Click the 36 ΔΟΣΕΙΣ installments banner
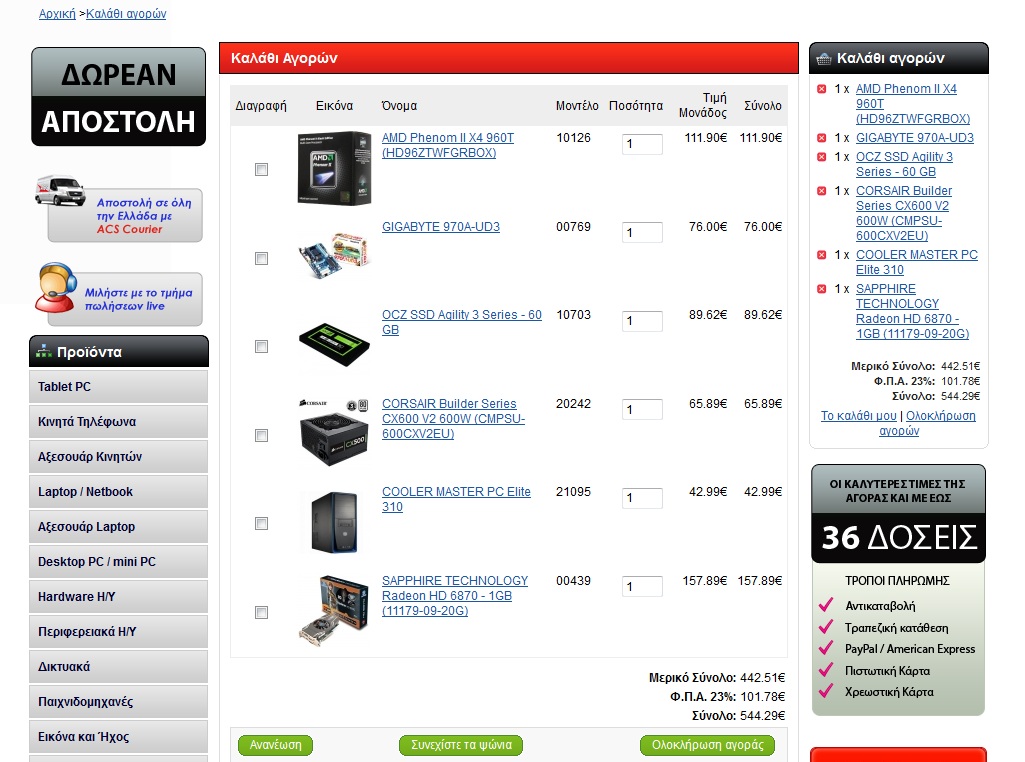The image size is (1025, 762). coord(898,514)
